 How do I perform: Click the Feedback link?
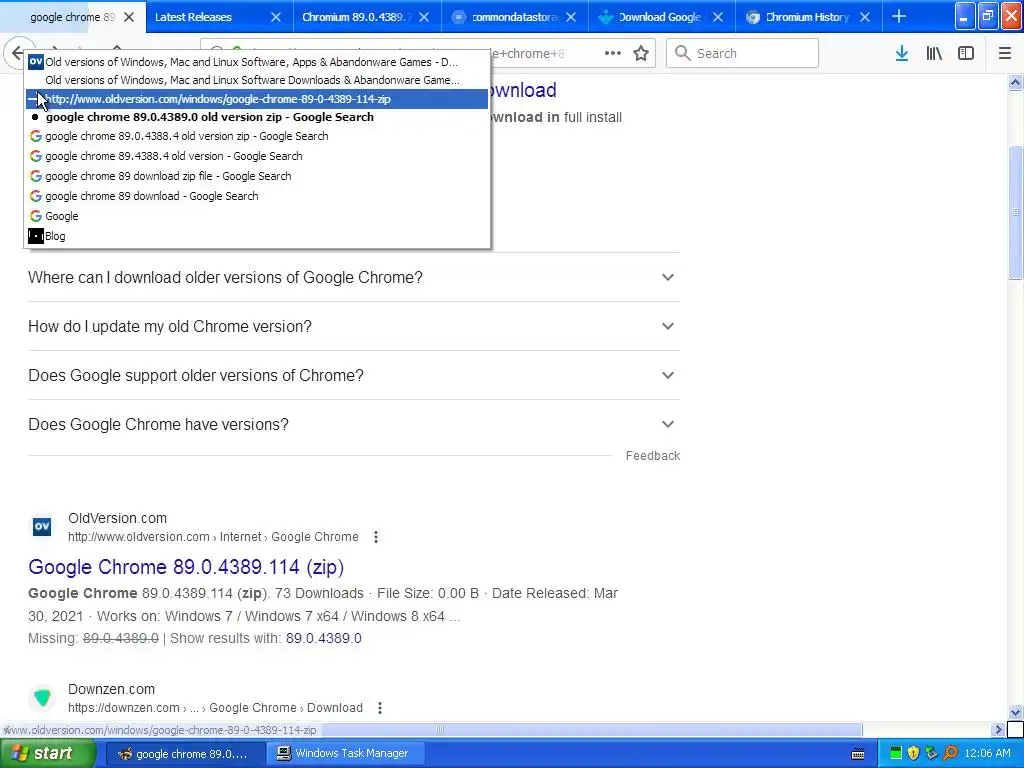(652, 456)
